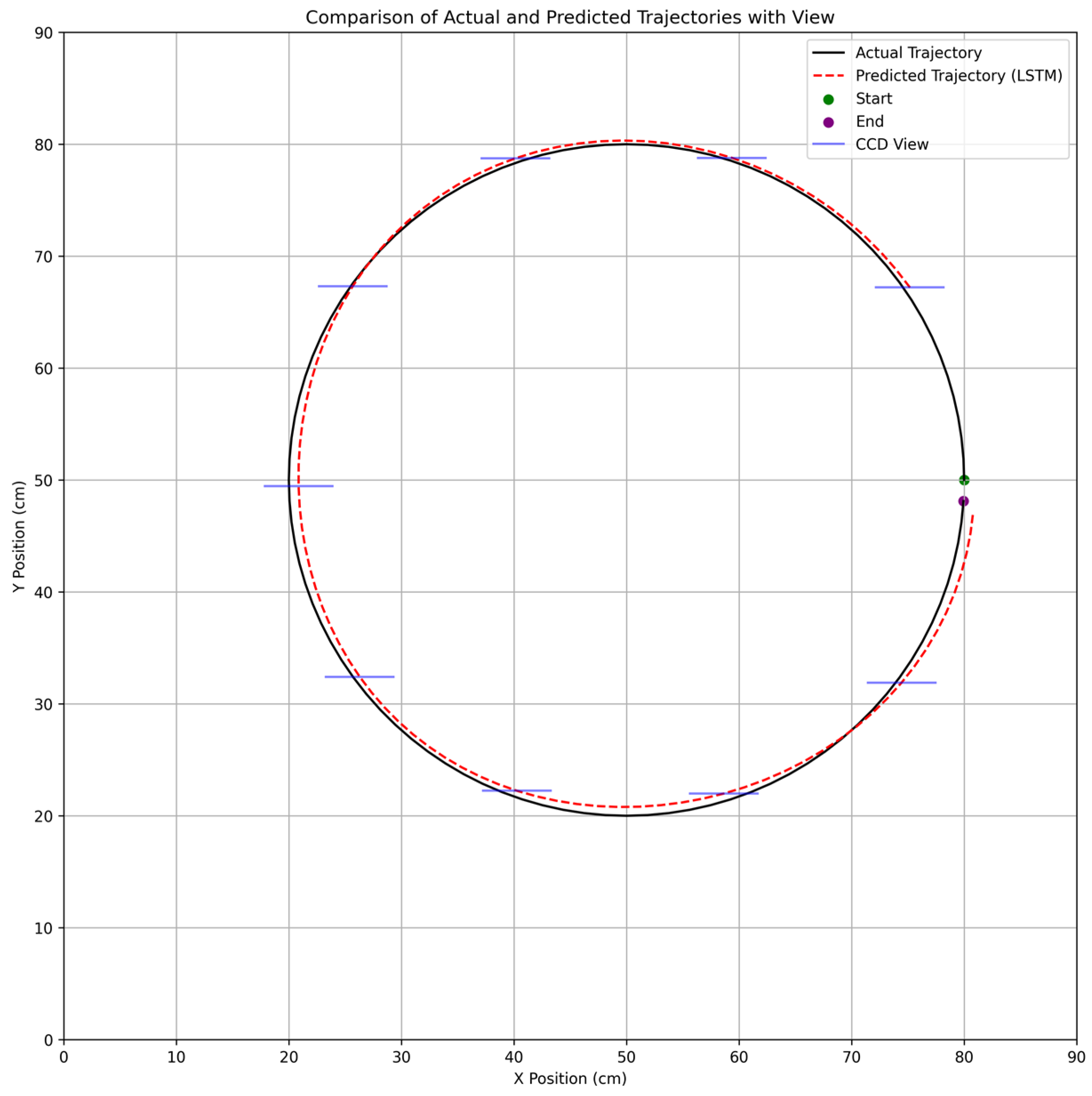The width and height of the screenshot is (1092, 1096).
Task: Click the green dot marker in the legend
Action: pyautogui.click(x=828, y=99)
